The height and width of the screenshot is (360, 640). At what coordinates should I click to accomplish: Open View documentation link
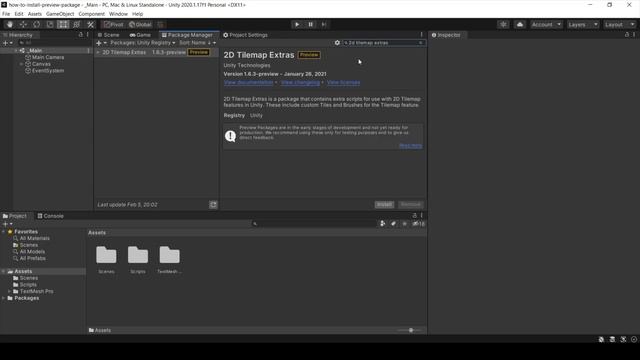[x=249, y=82]
